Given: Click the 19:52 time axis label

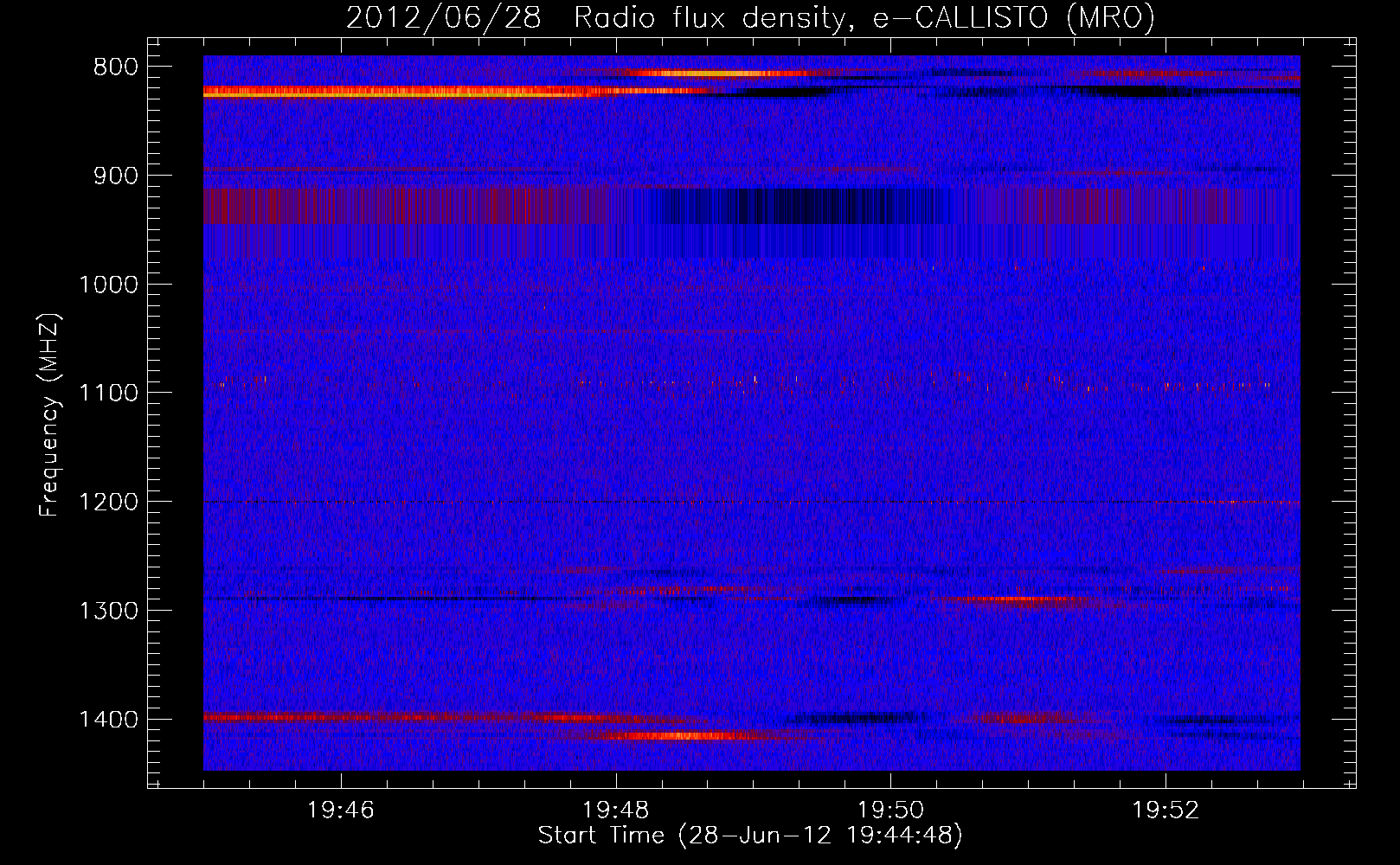Looking at the screenshot, I should click(1166, 811).
